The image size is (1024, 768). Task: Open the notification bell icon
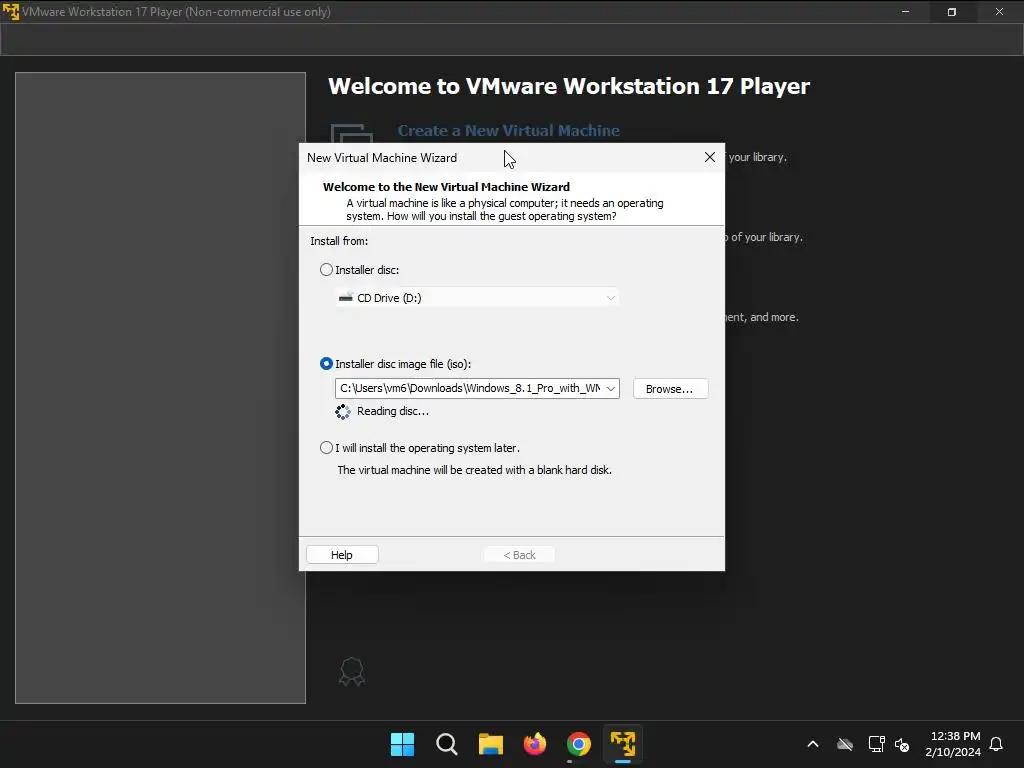(x=996, y=744)
